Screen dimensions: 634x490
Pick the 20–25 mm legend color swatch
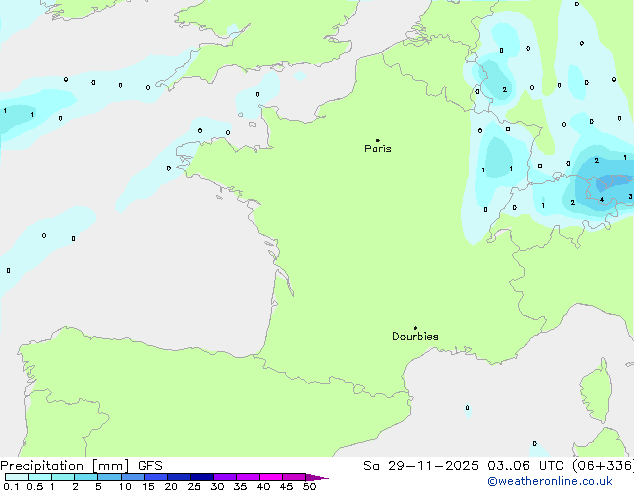pyautogui.click(x=178, y=477)
